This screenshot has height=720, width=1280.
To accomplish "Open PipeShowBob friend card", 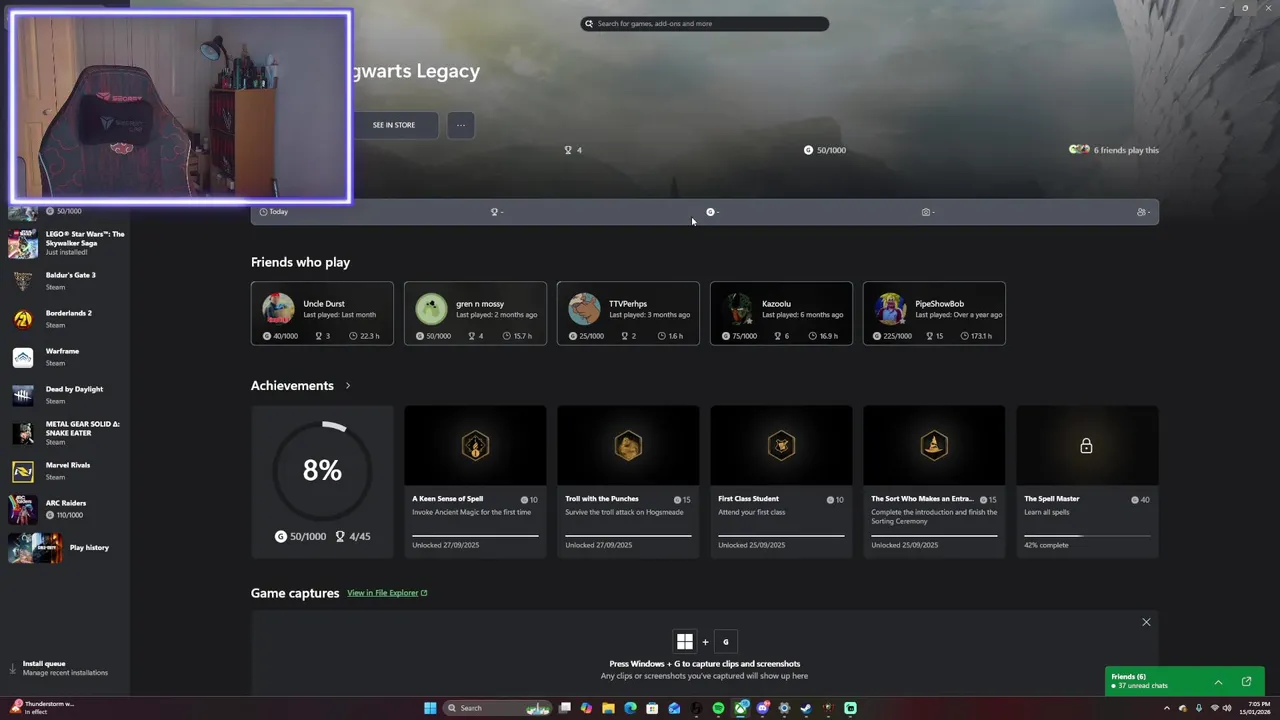I will [934, 313].
